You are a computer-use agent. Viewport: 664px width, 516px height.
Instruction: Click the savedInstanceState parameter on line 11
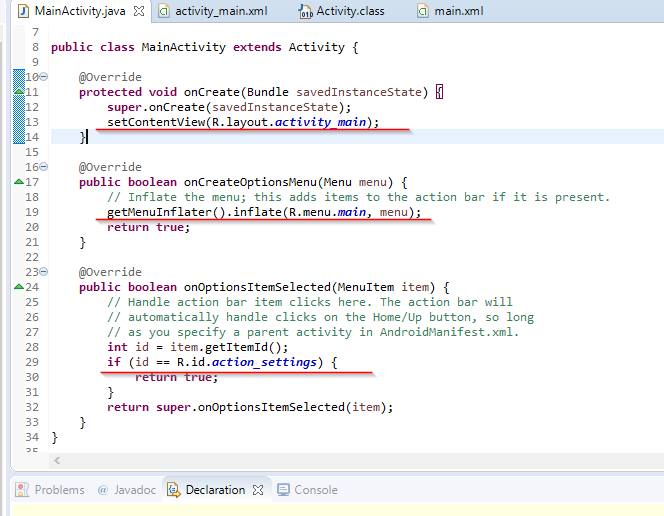(359, 92)
